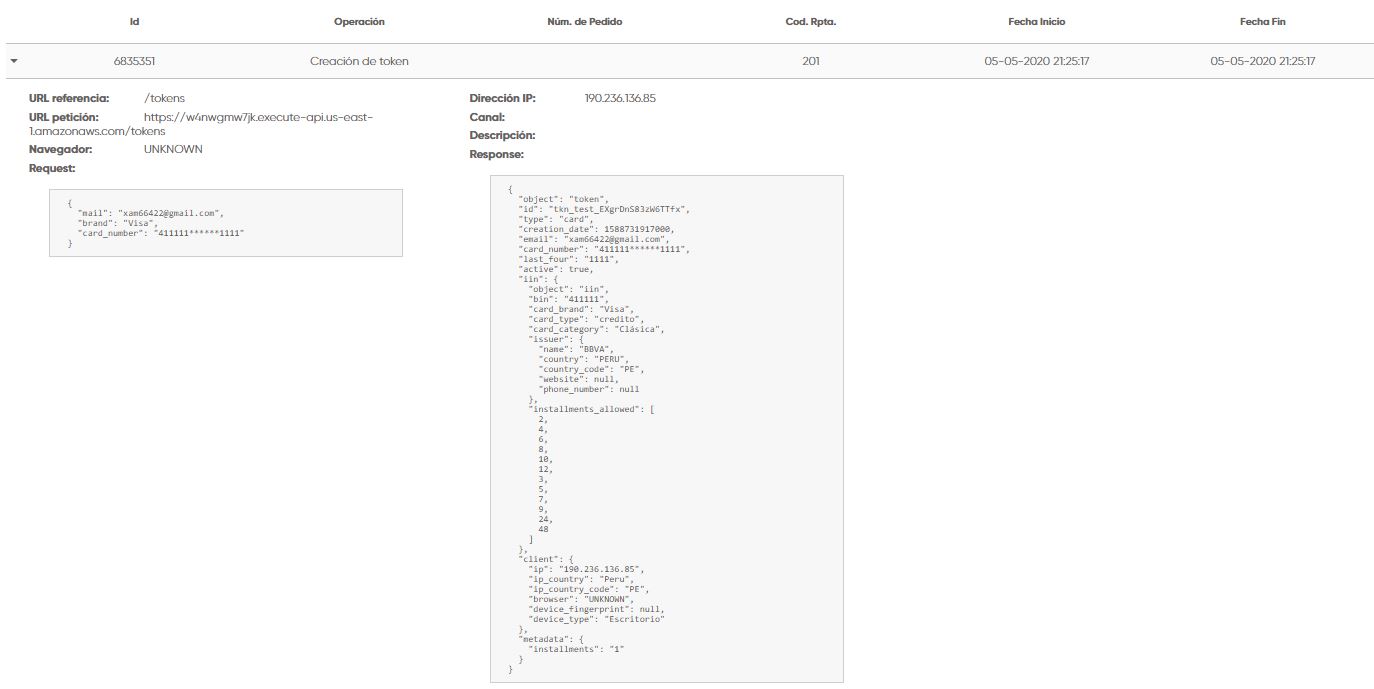Click the "phone_number": null line
This screenshot has height=689, width=1374.
click(589, 389)
